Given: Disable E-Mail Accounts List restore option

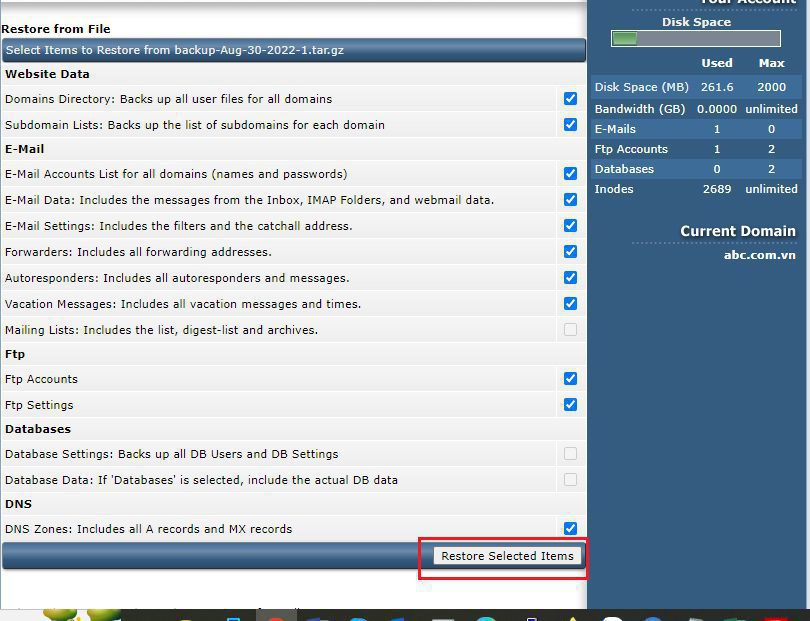Looking at the screenshot, I should coord(570,174).
